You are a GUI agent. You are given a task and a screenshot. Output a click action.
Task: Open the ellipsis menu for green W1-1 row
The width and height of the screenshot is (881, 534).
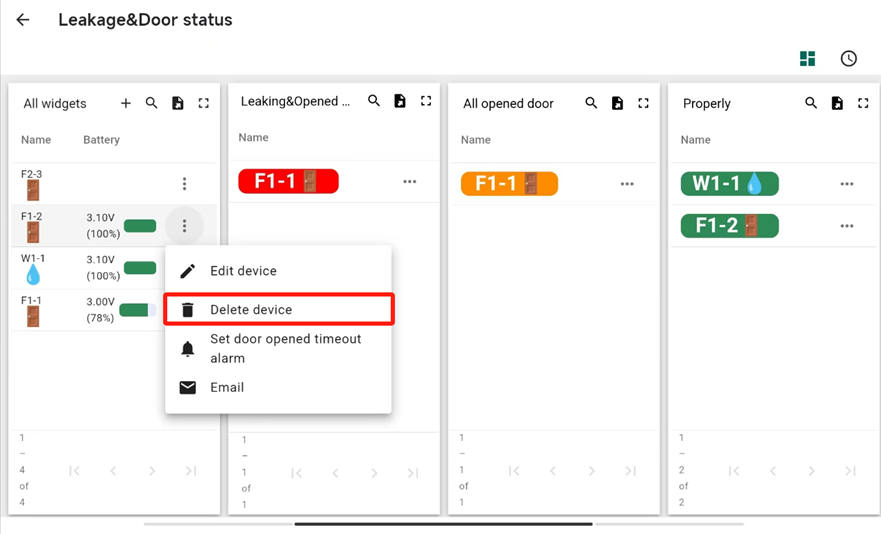point(847,184)
